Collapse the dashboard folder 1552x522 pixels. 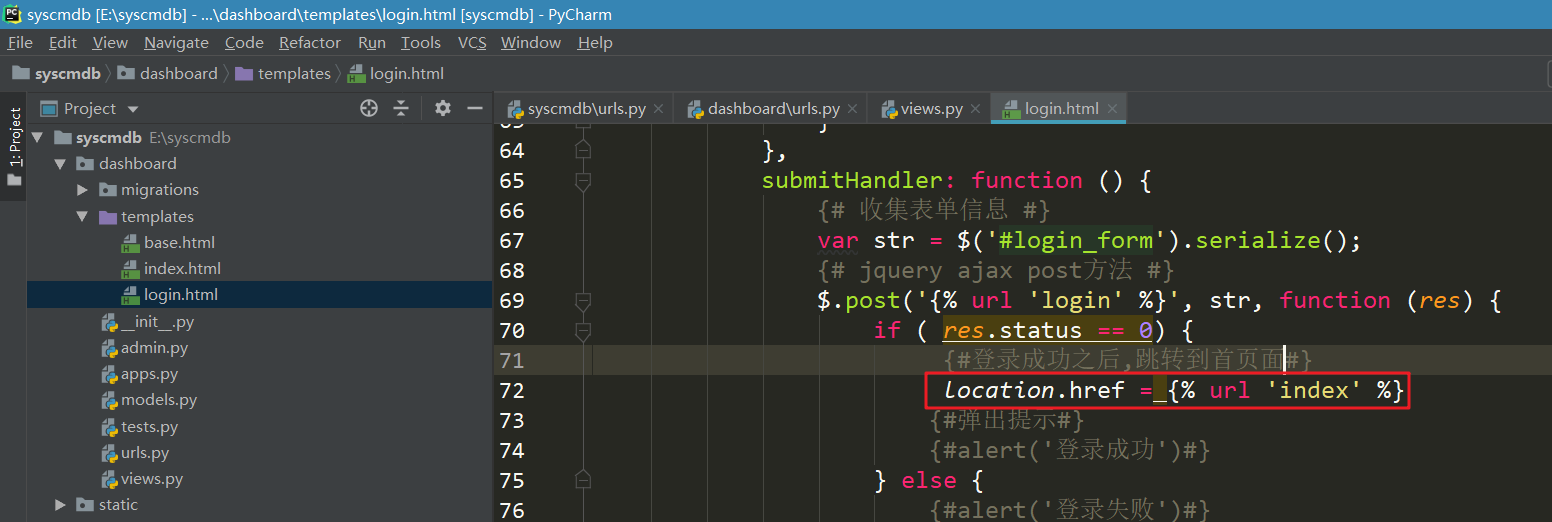point(61,163)
